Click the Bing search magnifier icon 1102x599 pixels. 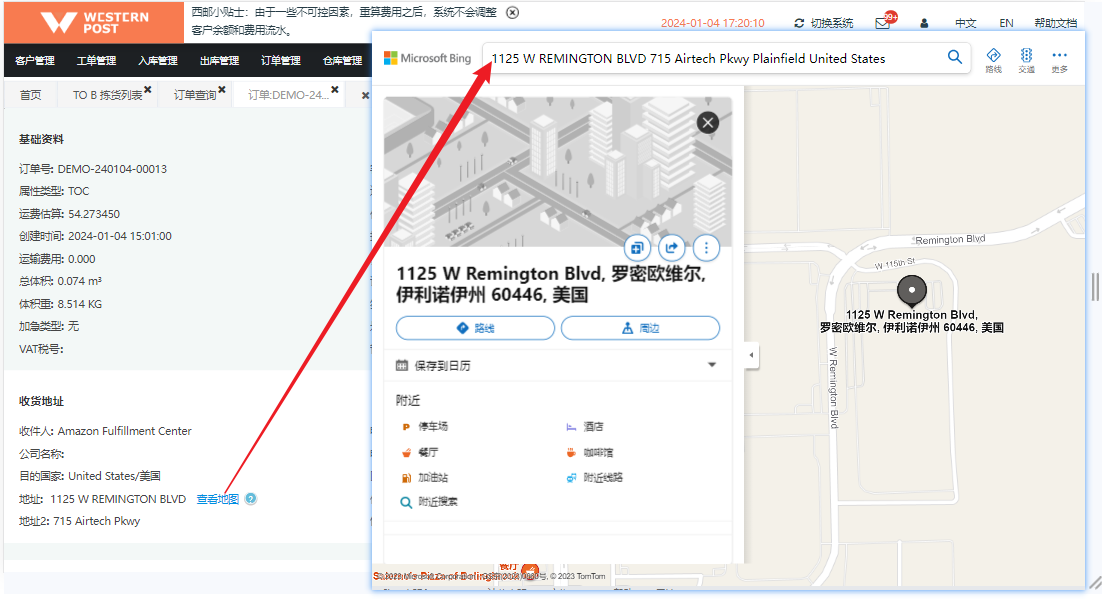[x=954, y=57]
